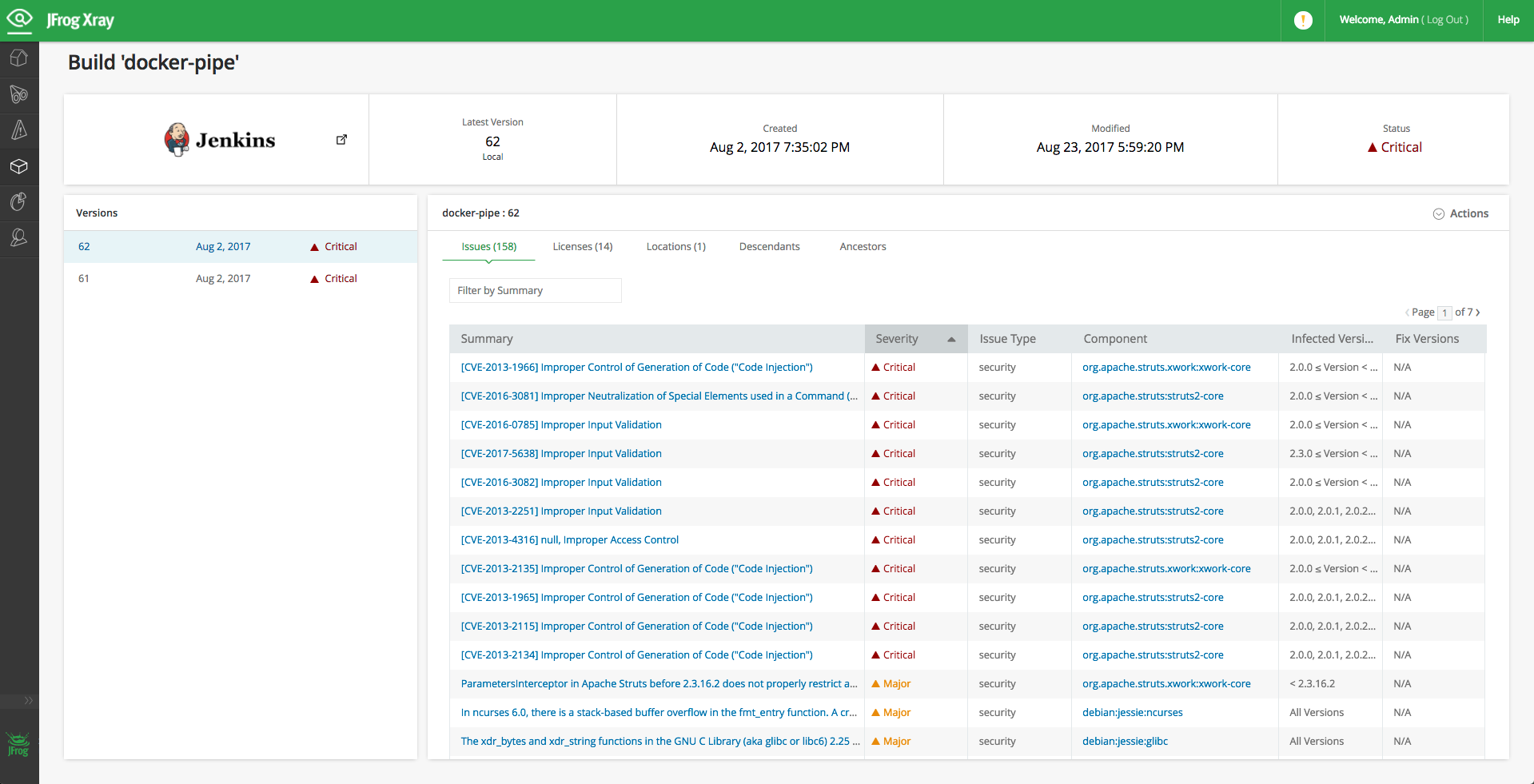Go to next issues page arrow
The image size is (1534, 784).
[1478, 312]
